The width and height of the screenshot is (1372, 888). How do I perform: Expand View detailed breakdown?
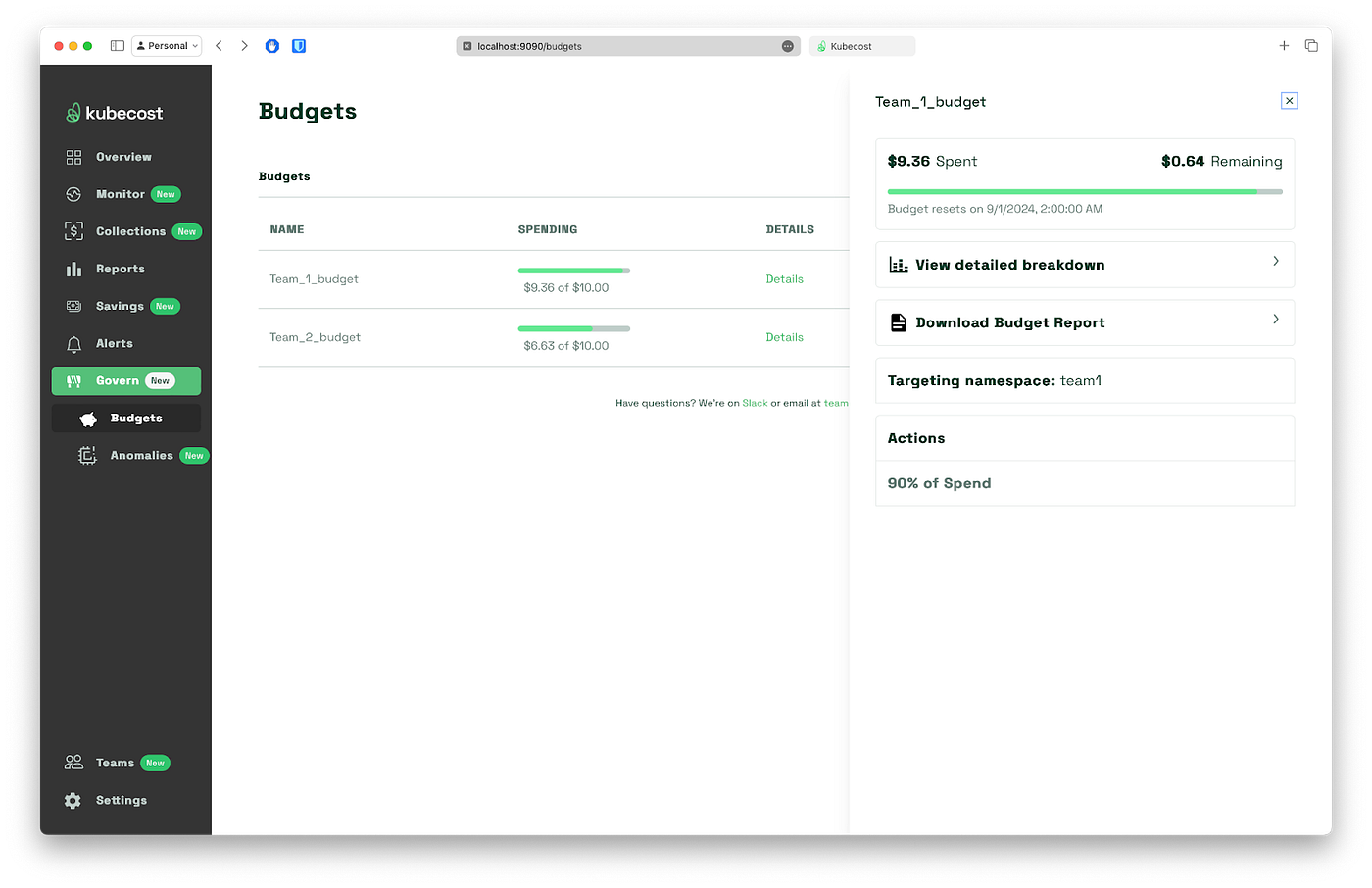1085,265
